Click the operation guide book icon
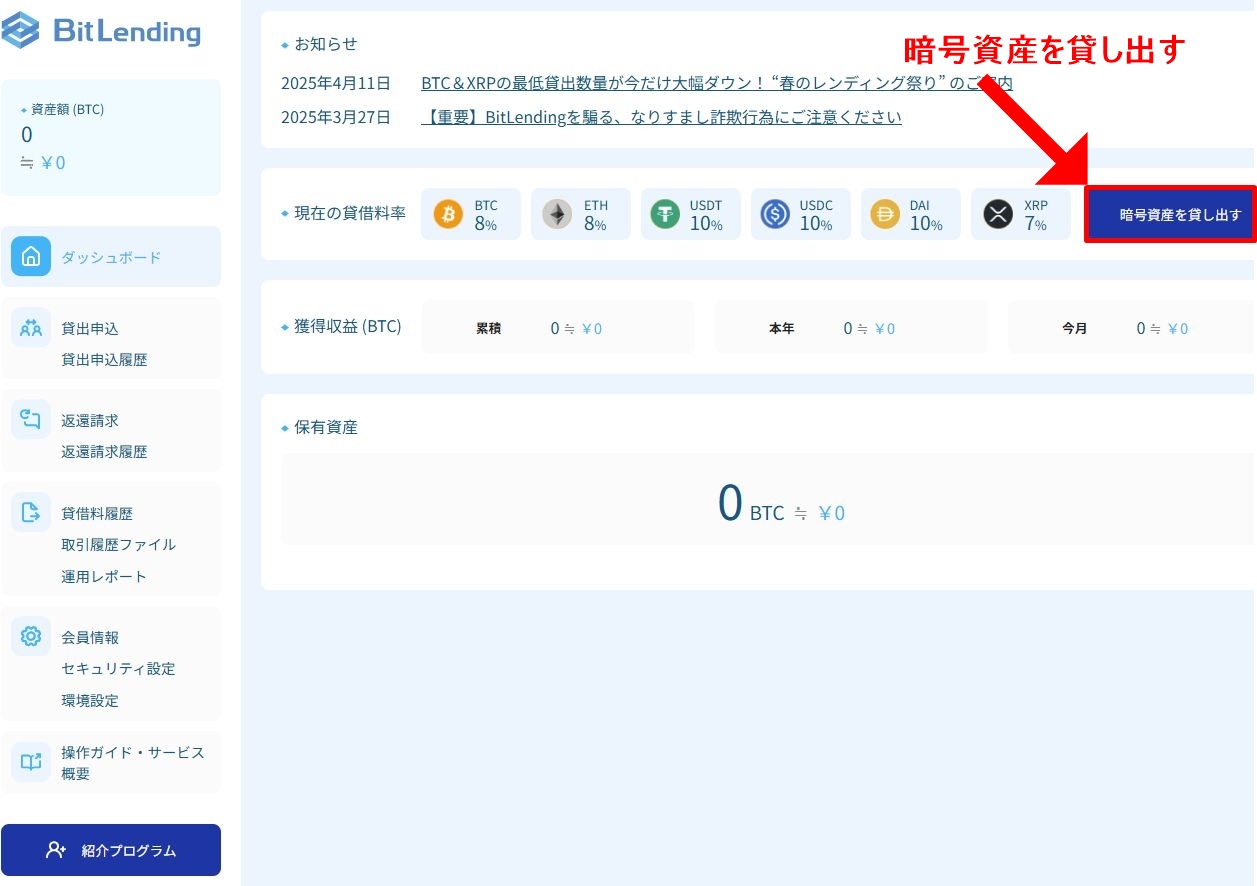 [x=31, y=762]
